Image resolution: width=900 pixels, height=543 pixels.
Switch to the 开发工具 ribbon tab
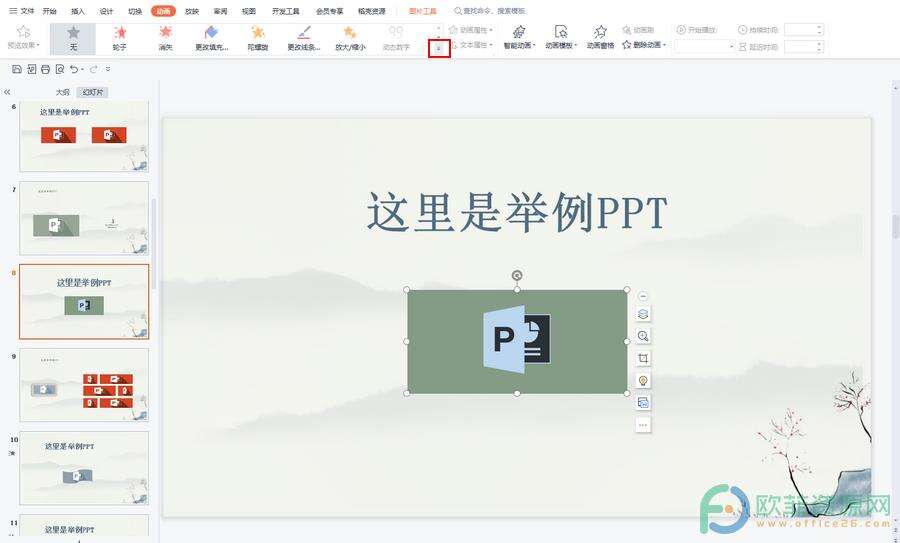[286, 11]
